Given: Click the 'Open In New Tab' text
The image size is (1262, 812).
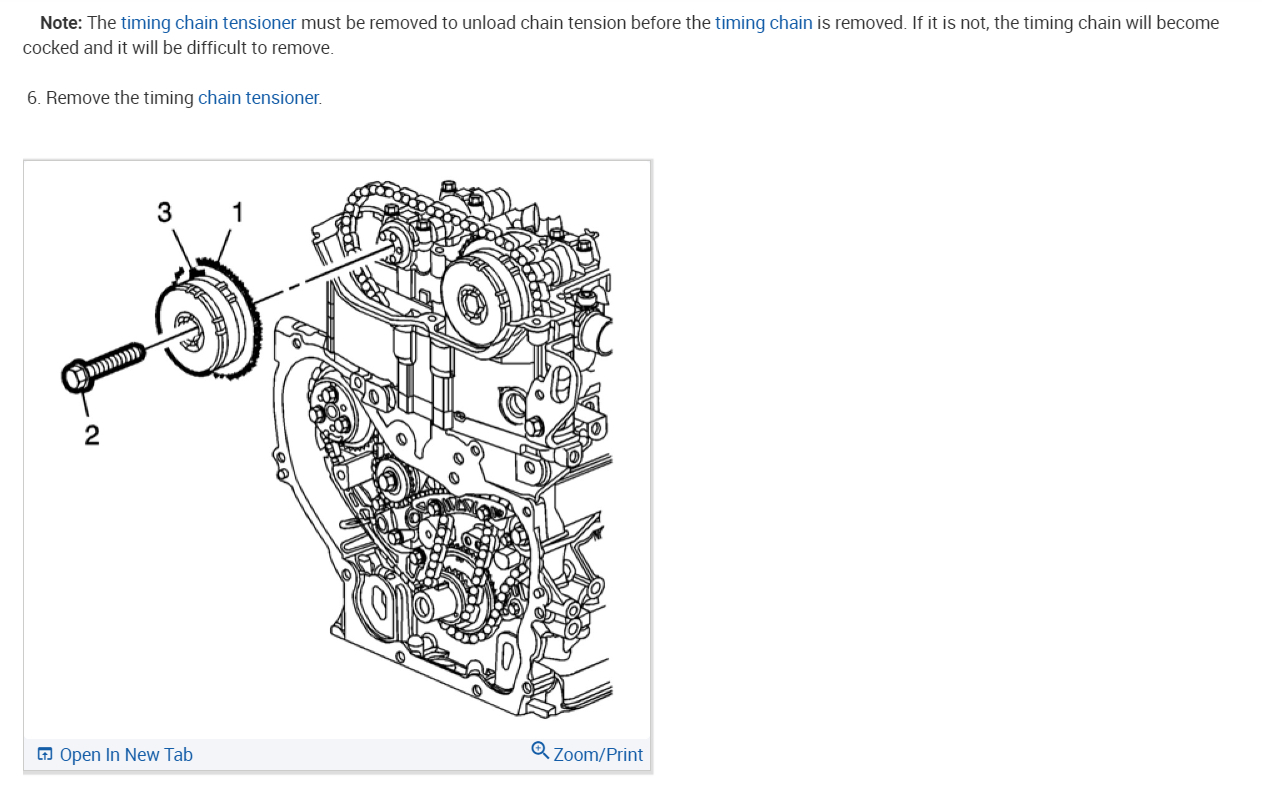Looking at the screenshot, I should (126, 755).
